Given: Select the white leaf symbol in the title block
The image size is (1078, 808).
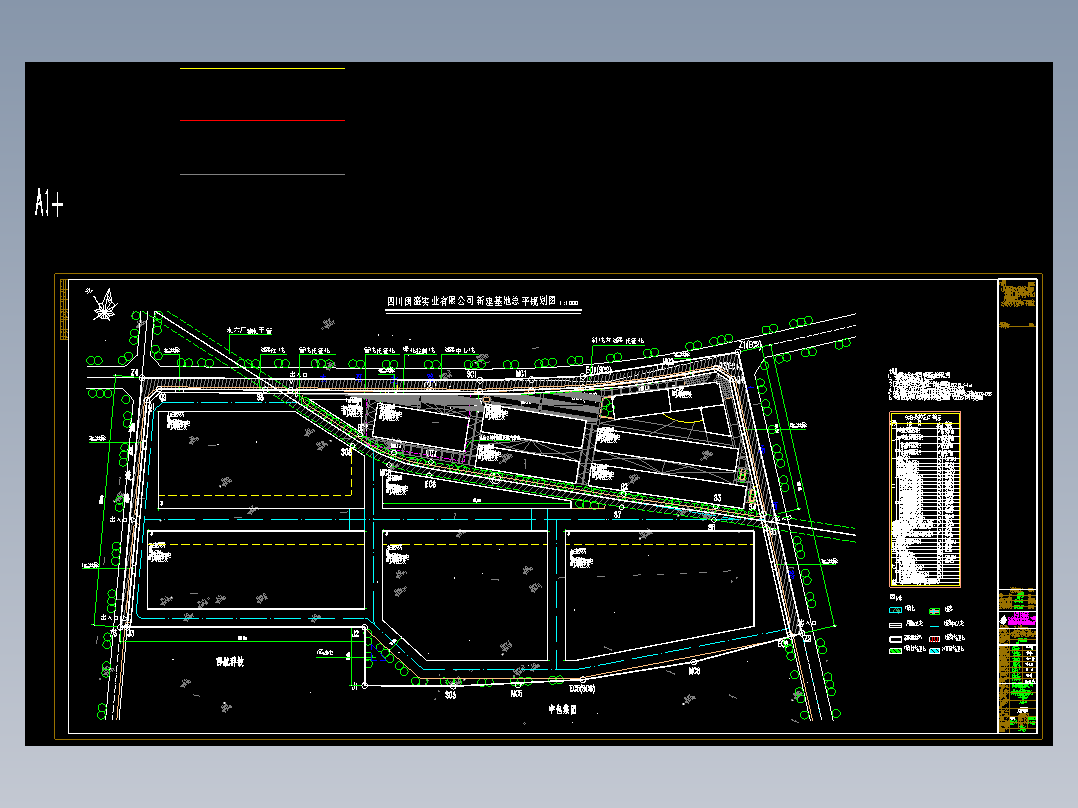Looking at the screenshot, I should [x=1003, y=619].
